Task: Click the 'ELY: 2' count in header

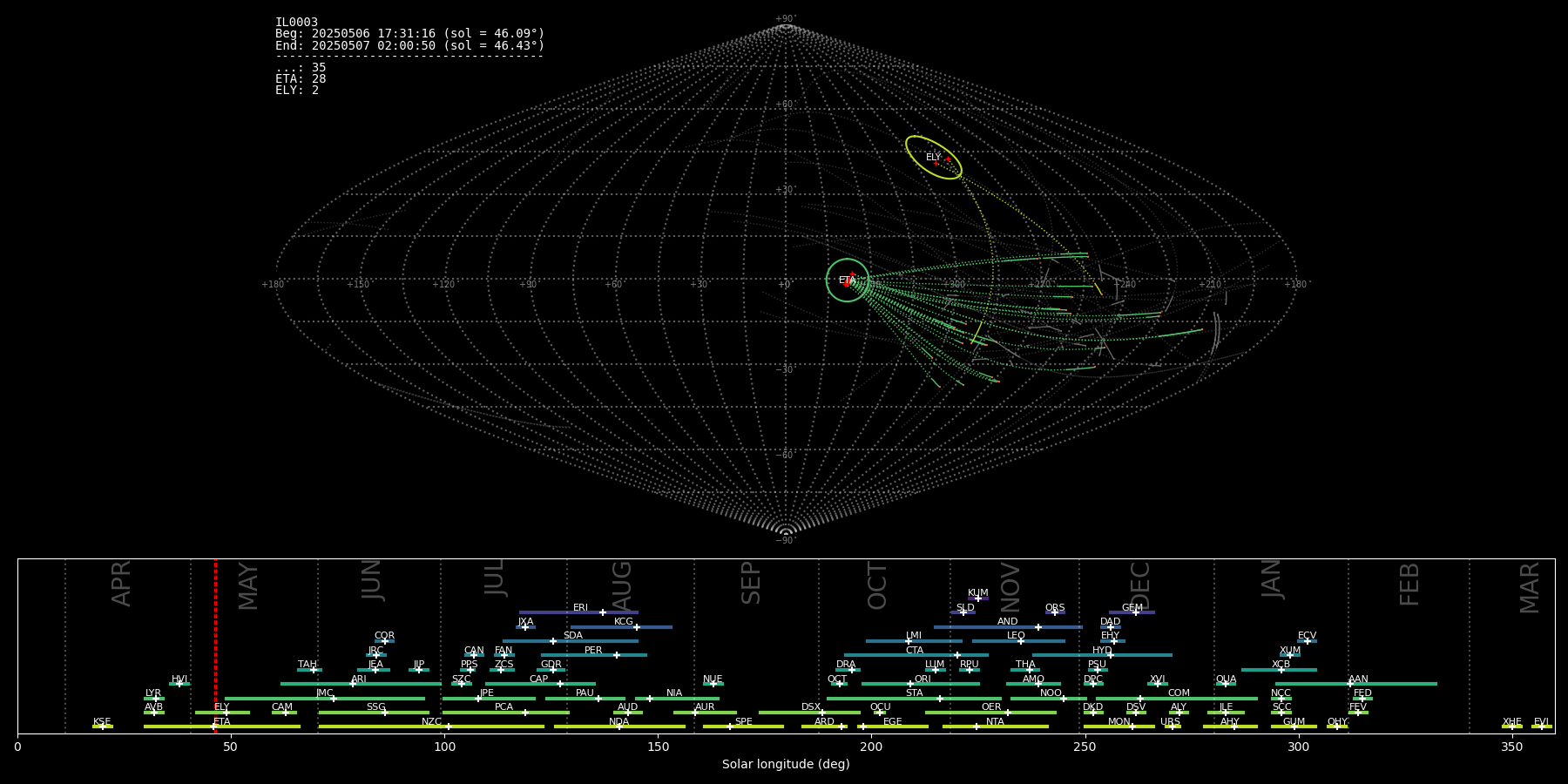Action: (297, 91)
